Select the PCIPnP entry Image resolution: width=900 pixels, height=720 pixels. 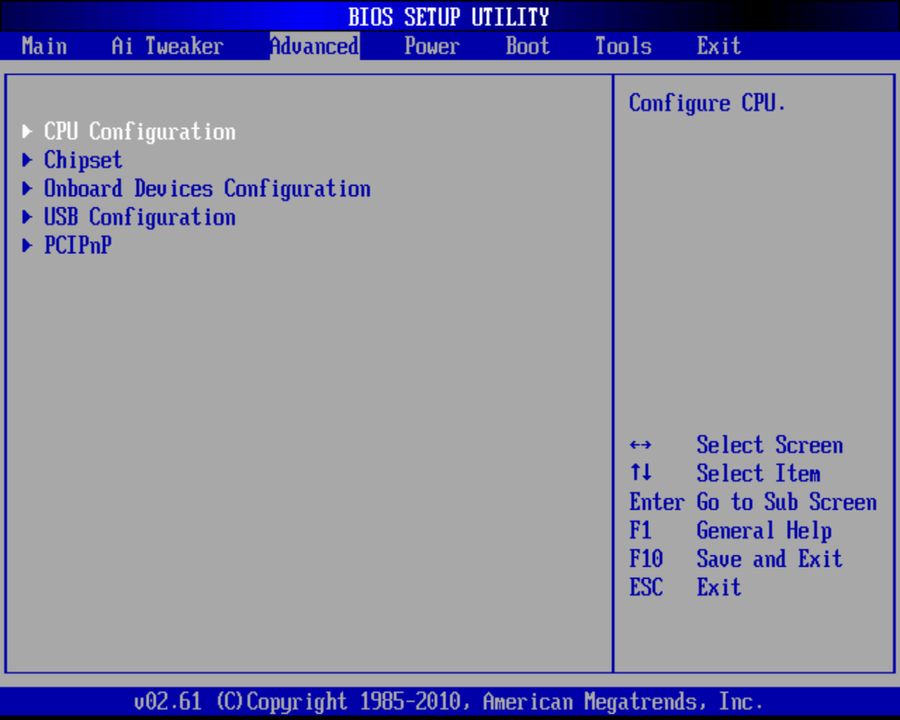coord(77,245)
